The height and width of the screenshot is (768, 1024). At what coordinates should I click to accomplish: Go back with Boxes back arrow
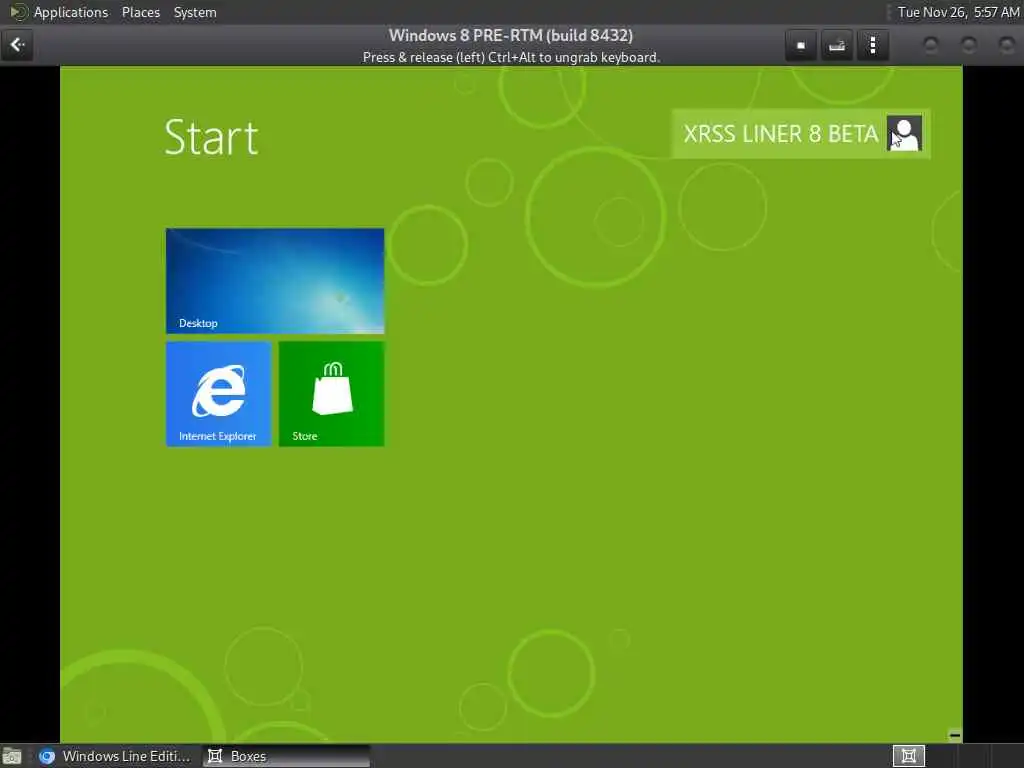(x=17, y=45)
